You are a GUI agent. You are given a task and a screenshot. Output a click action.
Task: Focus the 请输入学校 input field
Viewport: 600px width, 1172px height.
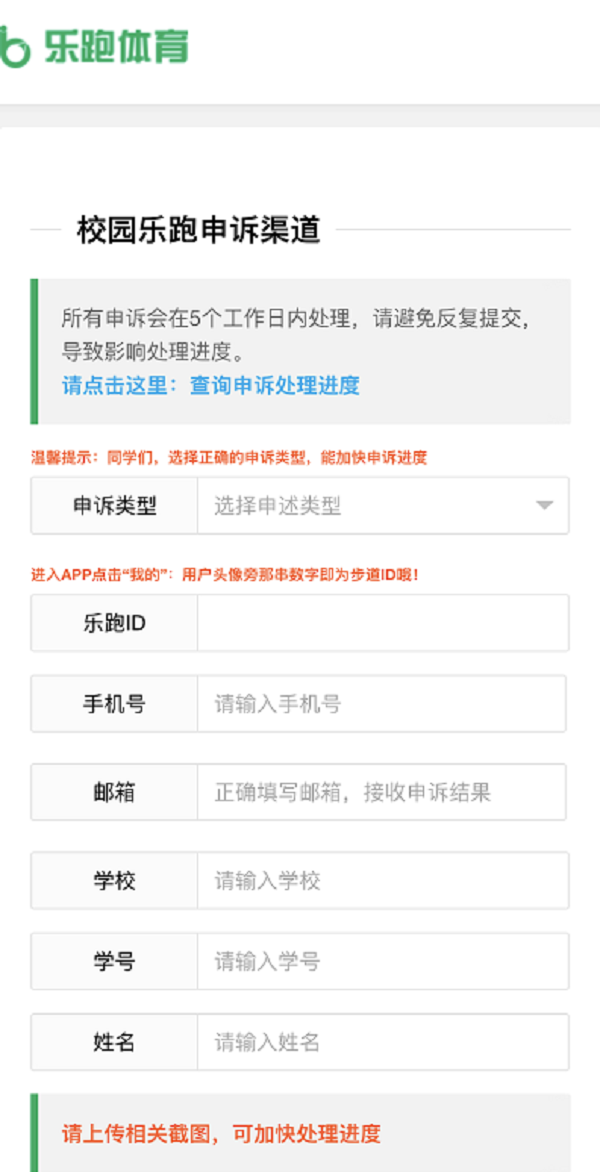point(382,881)
